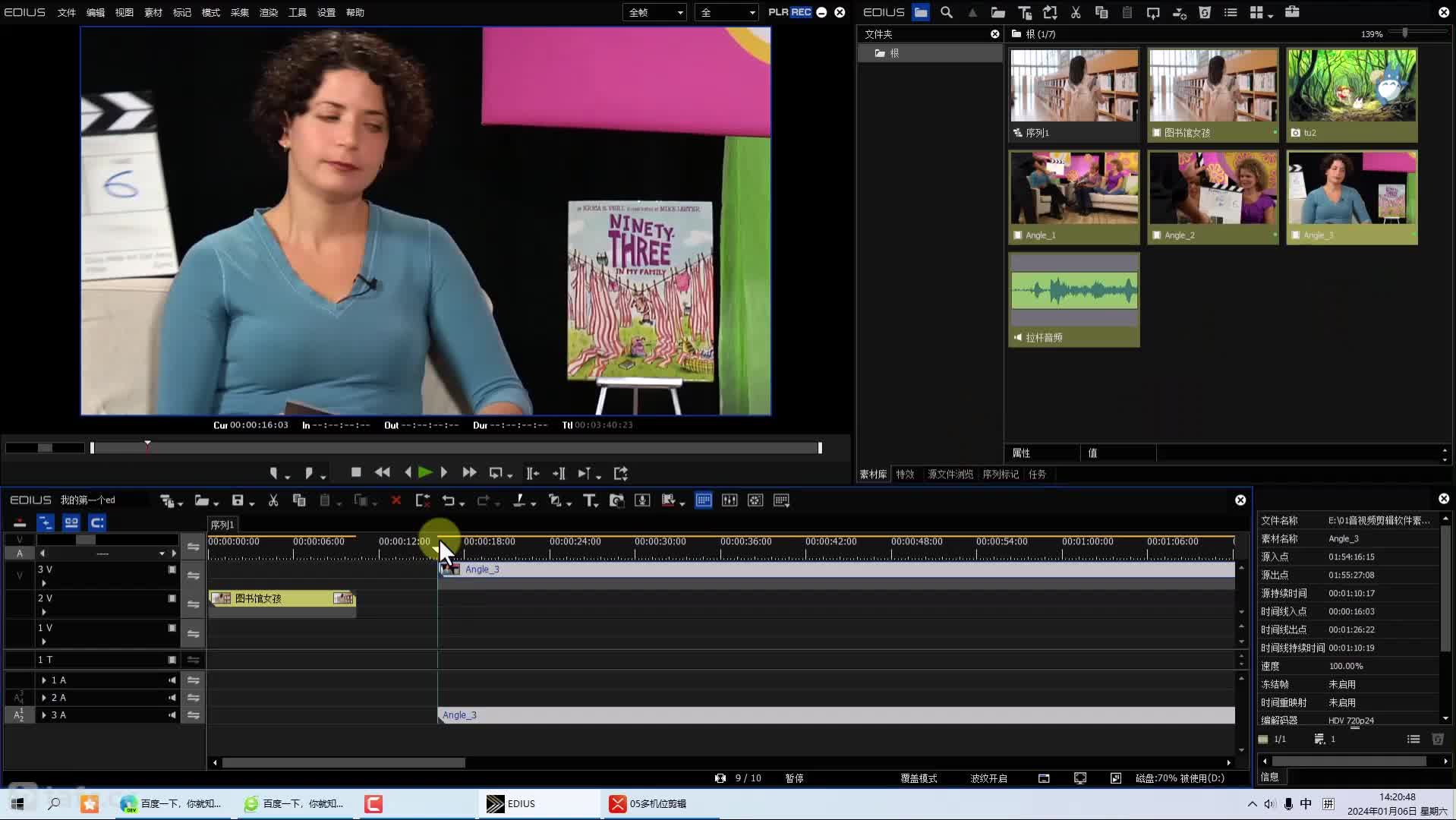Select the tu2 image thumbnail

coord(1352,95)
